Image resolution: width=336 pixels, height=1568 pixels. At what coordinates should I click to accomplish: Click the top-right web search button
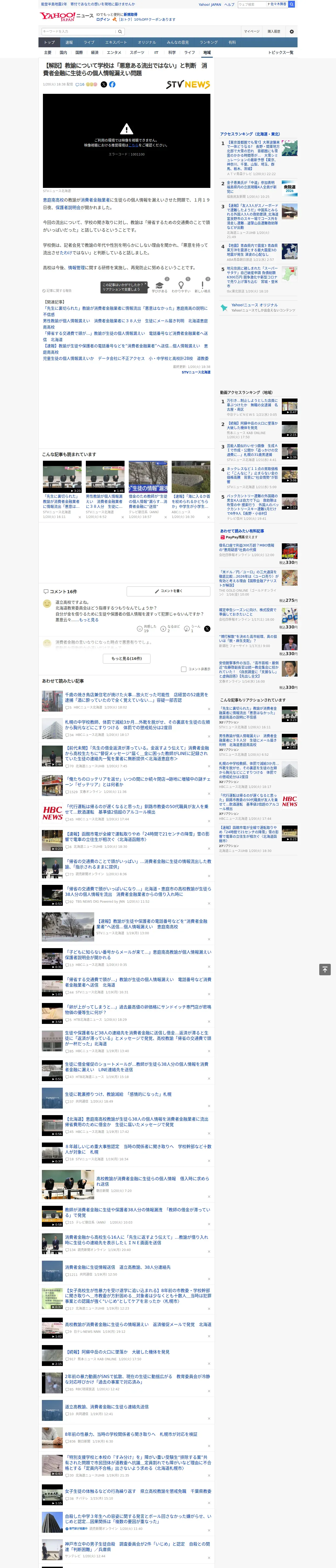(292, 4)
